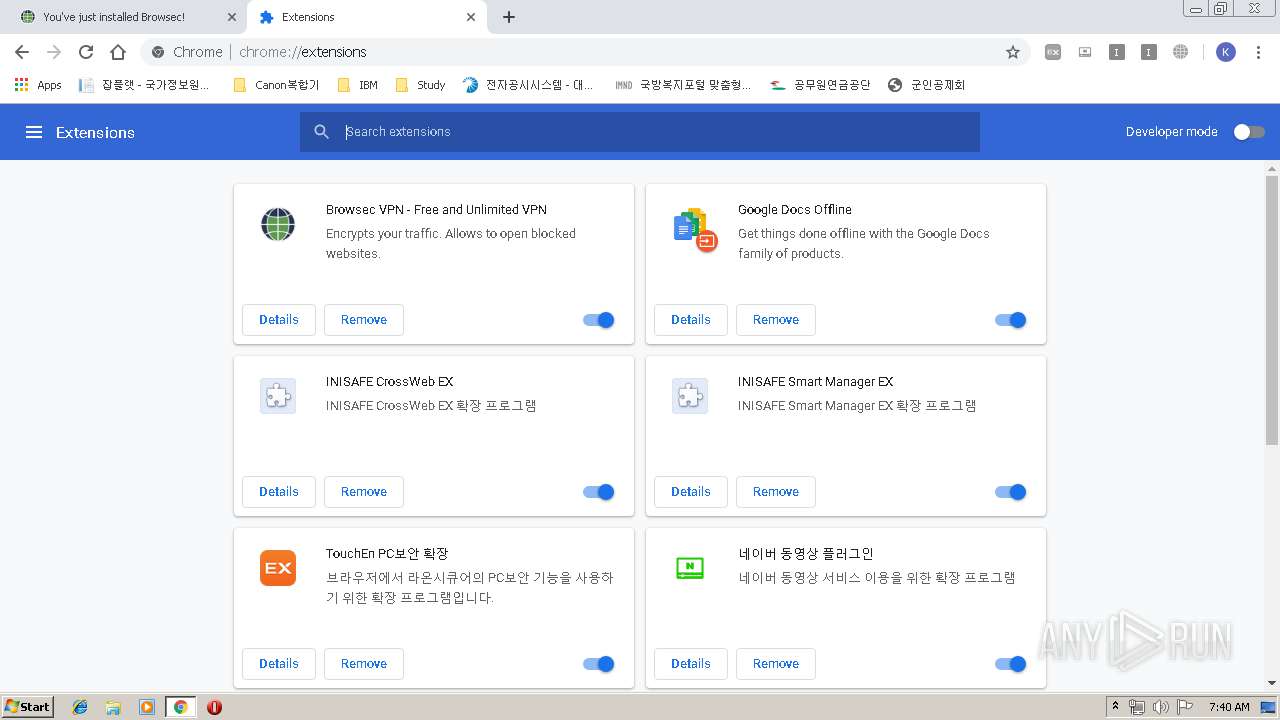
Task: Open the 군인공제회 bookmark
Action: click(926, 85)
